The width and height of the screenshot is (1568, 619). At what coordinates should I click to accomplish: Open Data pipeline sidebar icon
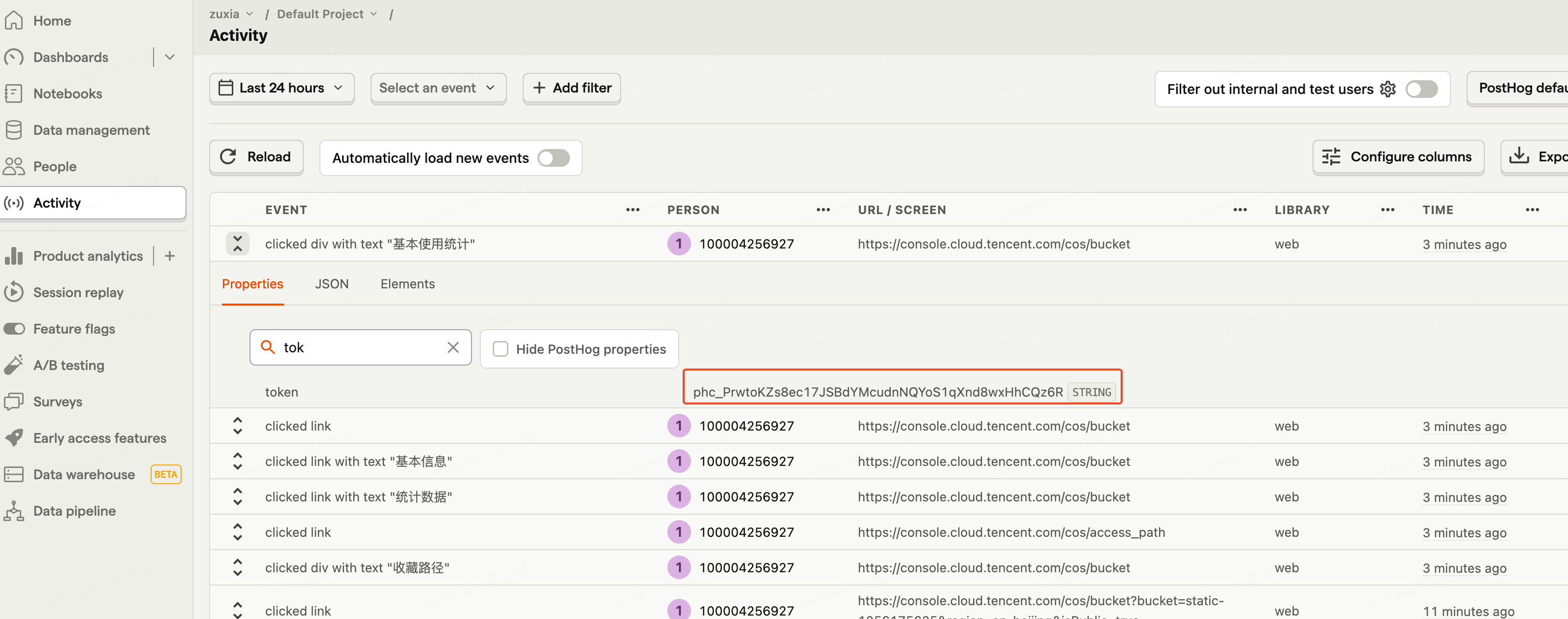pyautogui.click(x=14, y=511)
